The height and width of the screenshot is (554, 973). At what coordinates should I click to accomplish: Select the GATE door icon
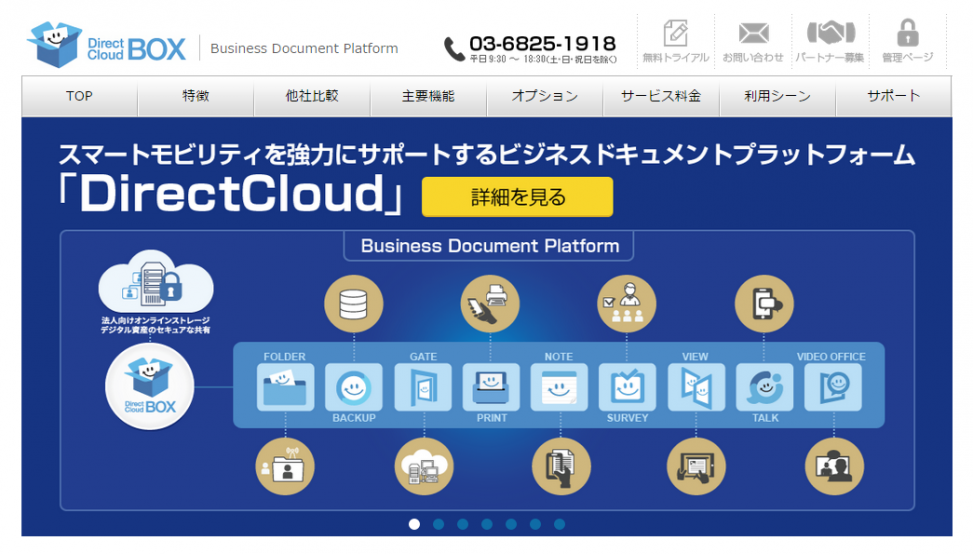pyautogui.click(x=423, y=387)
